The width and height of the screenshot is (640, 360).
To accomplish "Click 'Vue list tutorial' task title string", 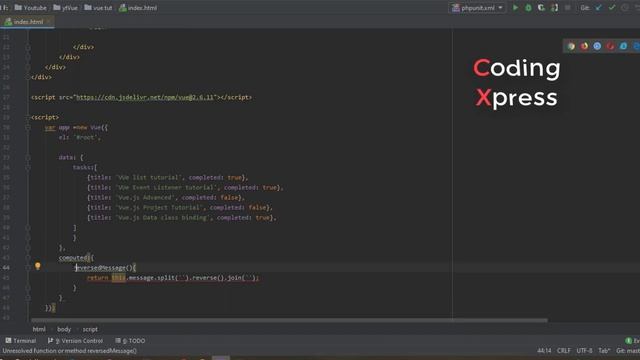I will (x=148, y=178).
